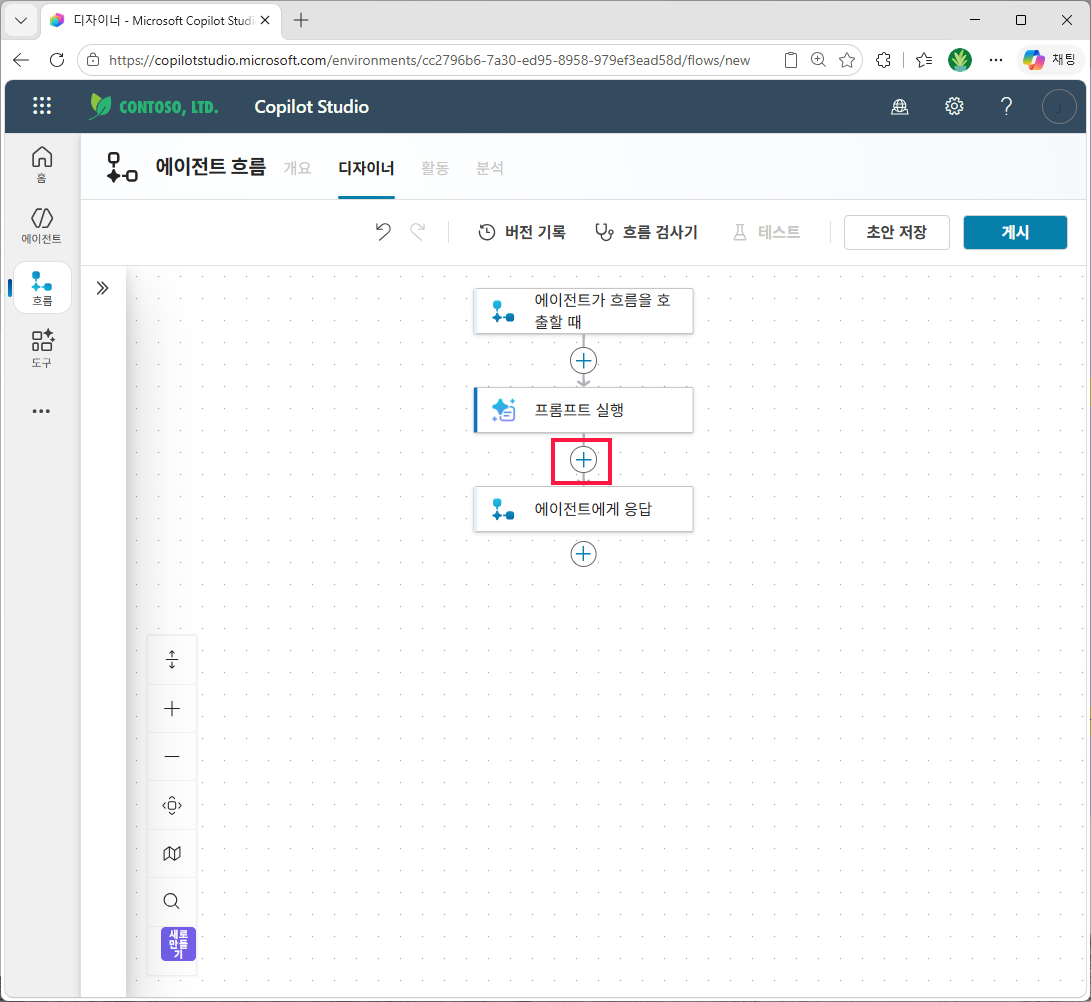Click the Contoso, Ltd. logo

pos(154,106)
